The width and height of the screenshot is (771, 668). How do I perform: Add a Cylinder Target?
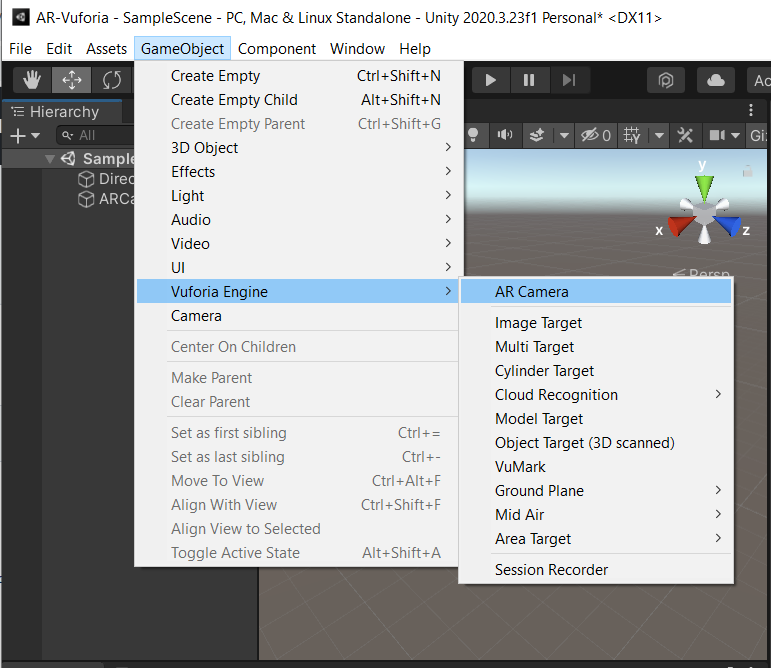(x=595, y=371)
